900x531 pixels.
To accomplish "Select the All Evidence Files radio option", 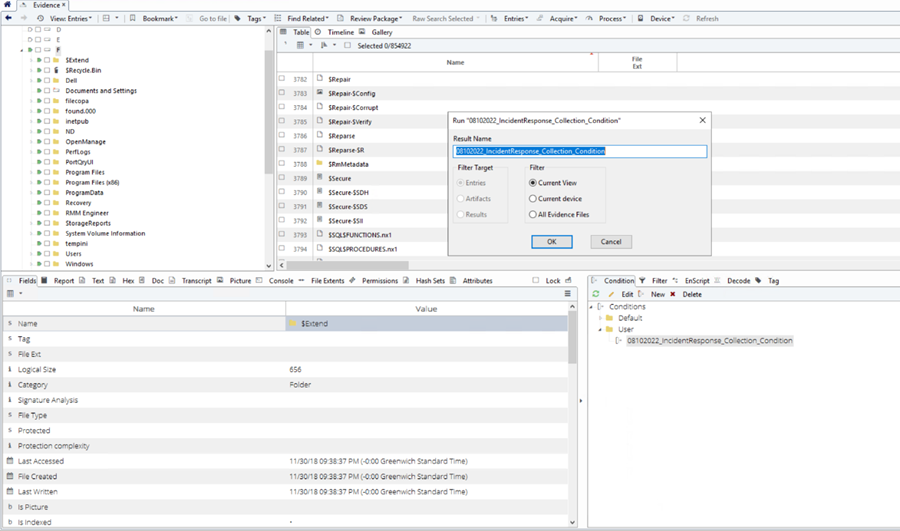I will click(533, 214).
